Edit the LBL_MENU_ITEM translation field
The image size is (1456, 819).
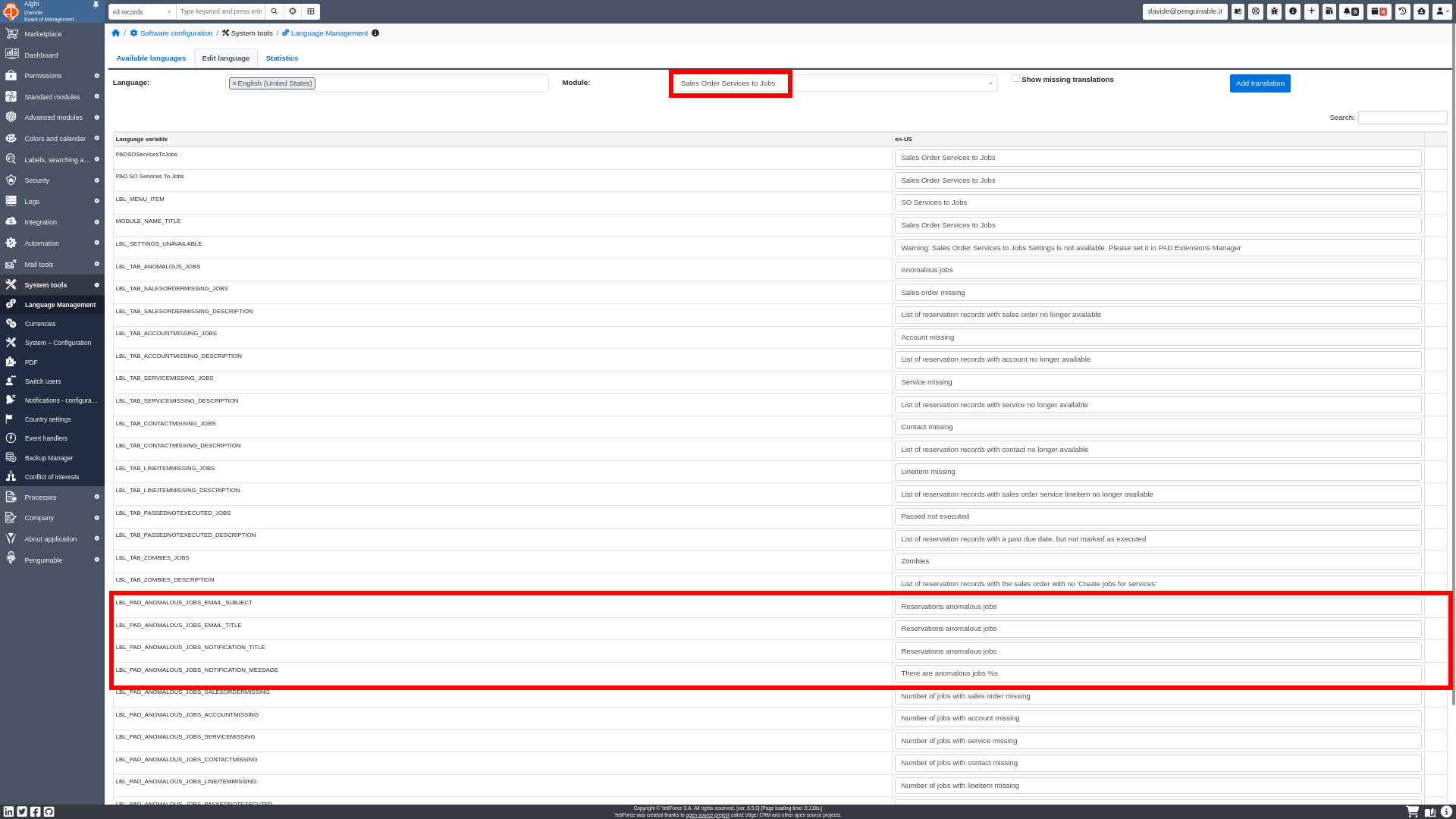click(1158, 202)
